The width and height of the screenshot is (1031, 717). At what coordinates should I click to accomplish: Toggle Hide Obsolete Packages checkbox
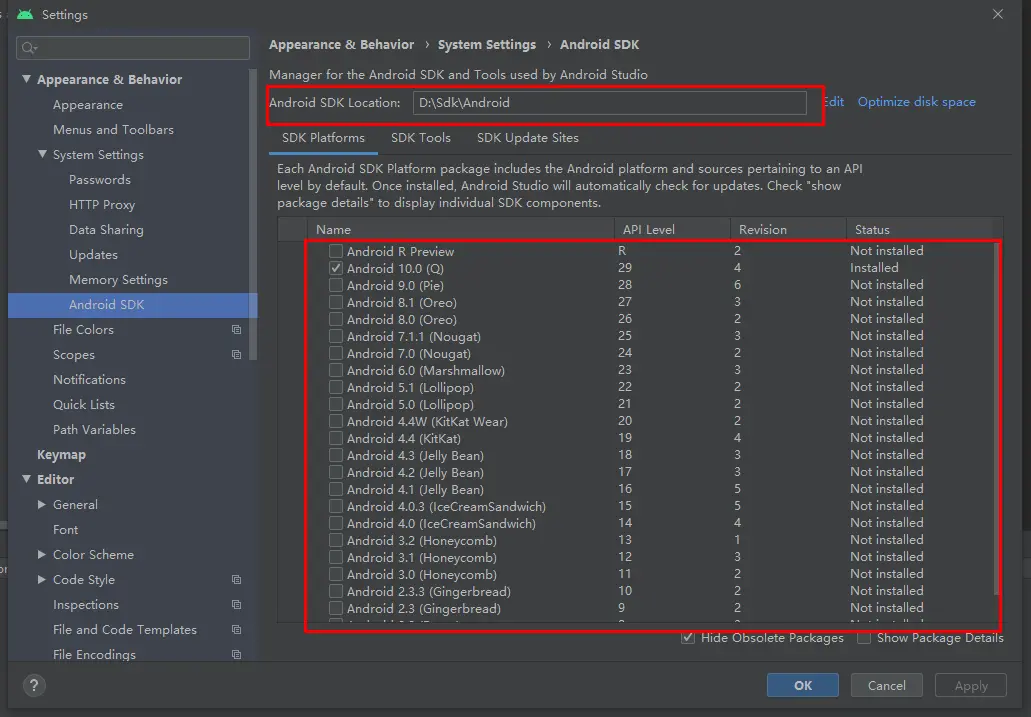point(688,637)
